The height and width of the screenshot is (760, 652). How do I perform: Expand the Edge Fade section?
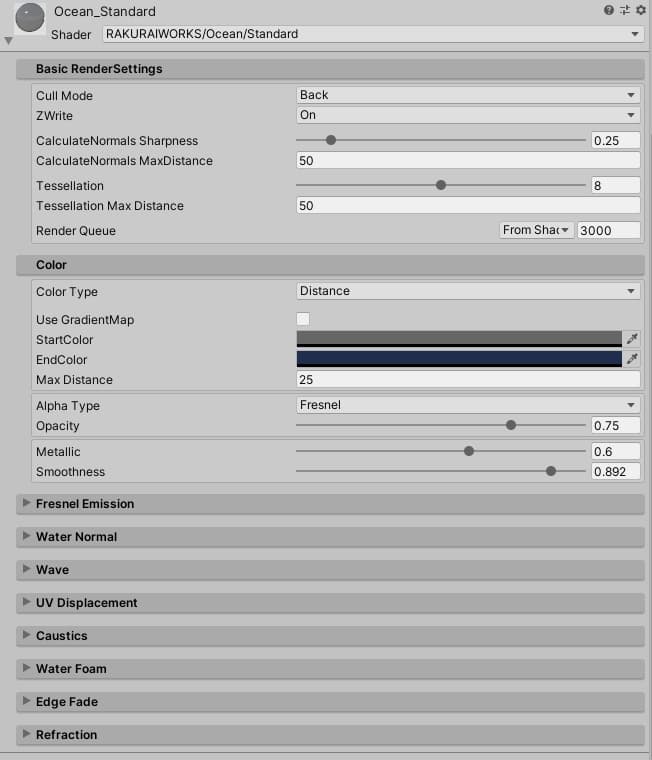pyautogui.click(x=330, y=702)
